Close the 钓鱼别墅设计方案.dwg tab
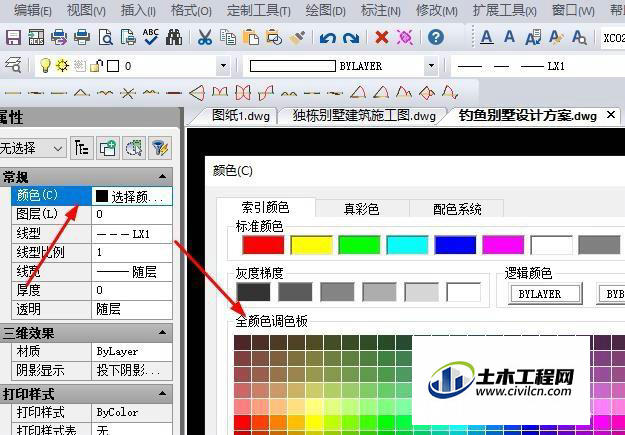Viewport: 625px width, 435px height. coord(611,115)
